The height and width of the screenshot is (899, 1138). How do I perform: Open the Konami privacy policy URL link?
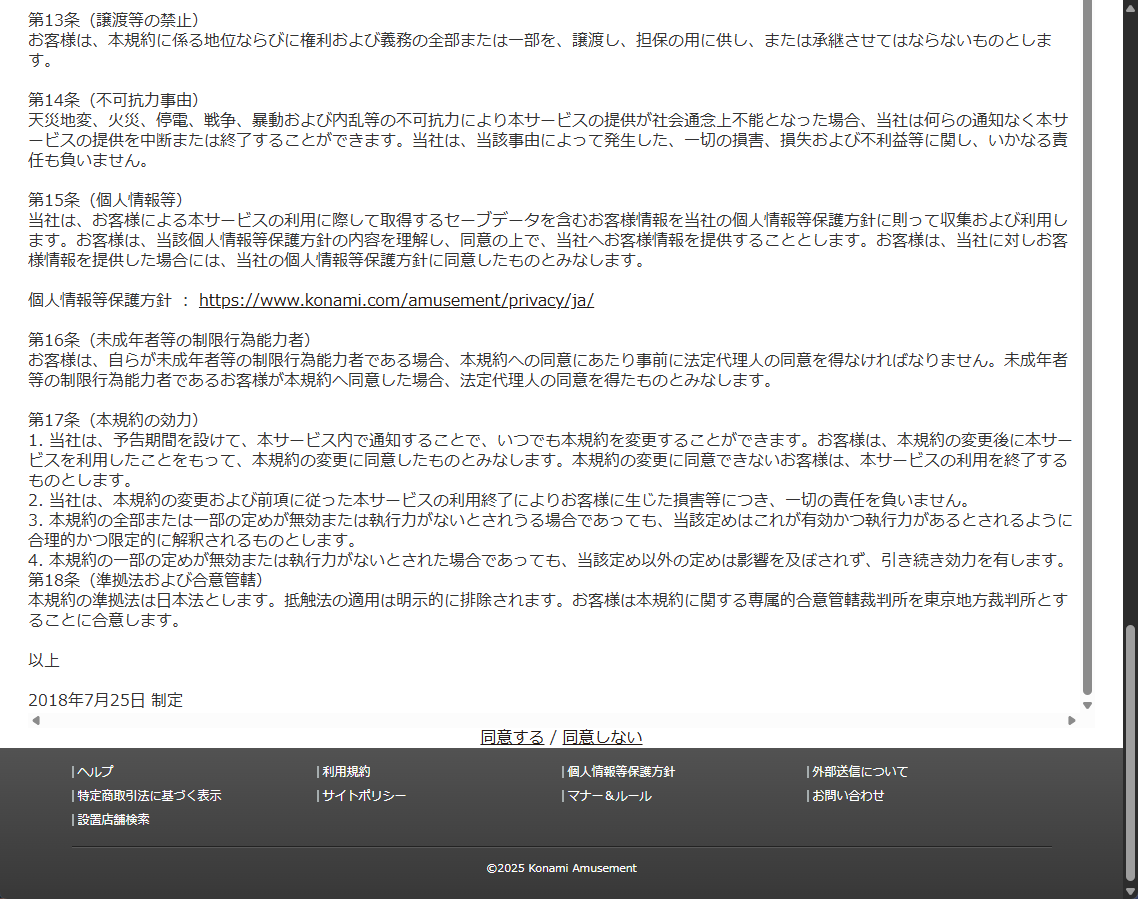click(x=396, y=300)
